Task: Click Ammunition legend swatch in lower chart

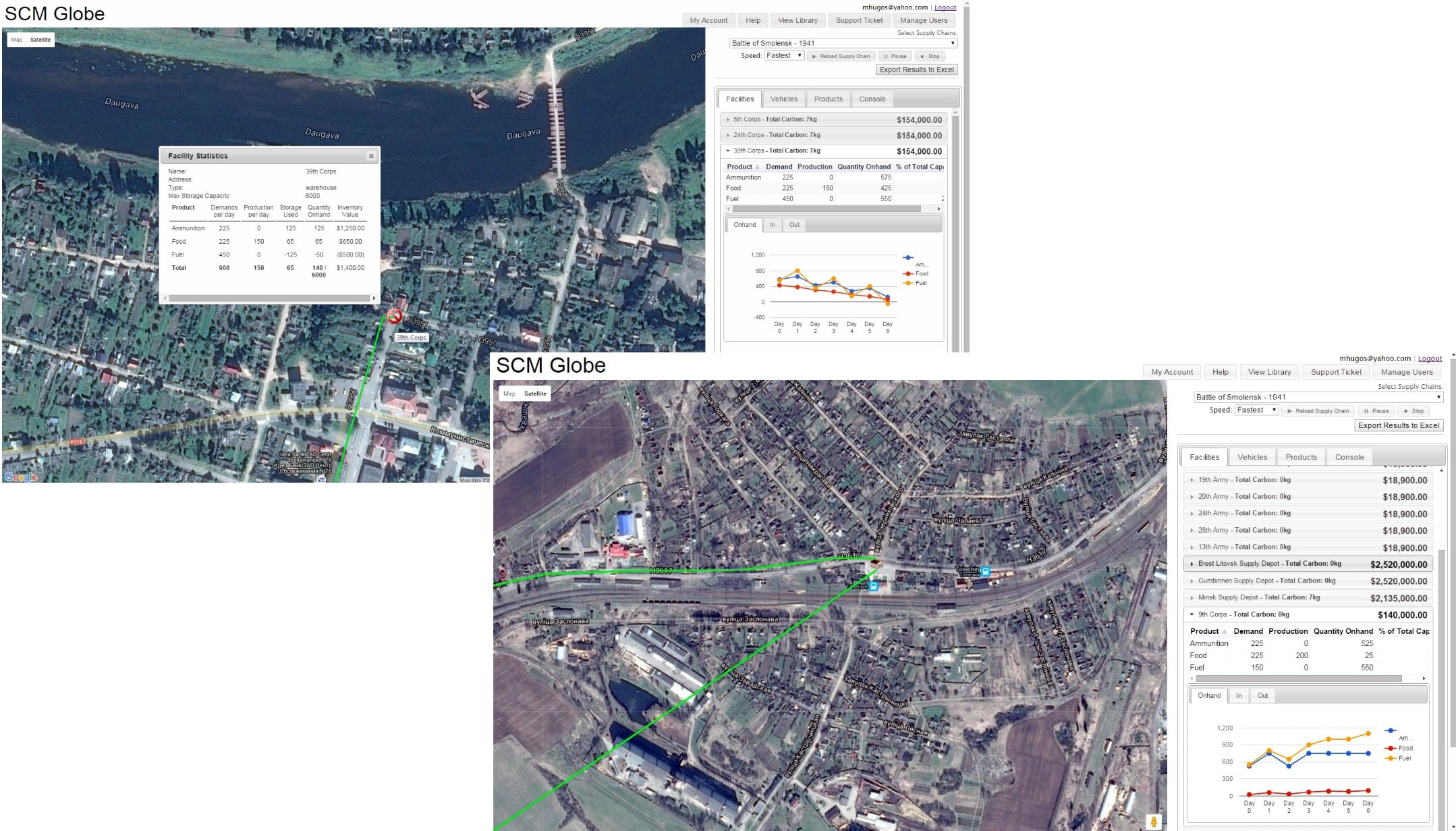Action: tap(1390, 730)
